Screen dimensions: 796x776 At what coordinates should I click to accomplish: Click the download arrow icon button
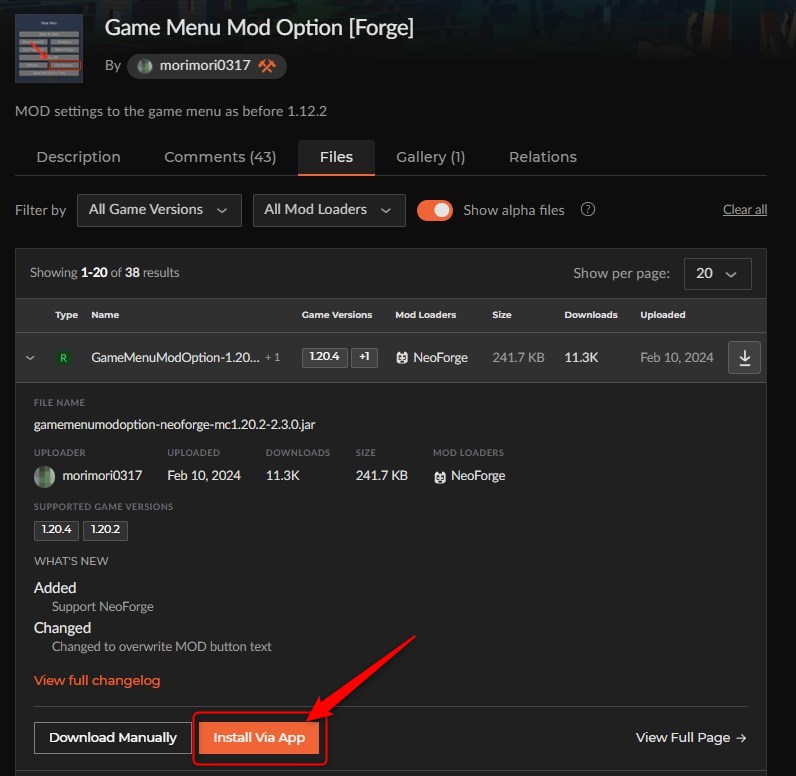(744, 358)
